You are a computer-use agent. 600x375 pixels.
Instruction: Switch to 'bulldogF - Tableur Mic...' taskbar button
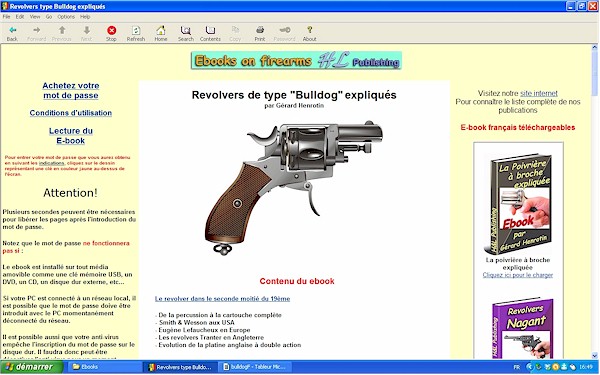click(254, 367)
